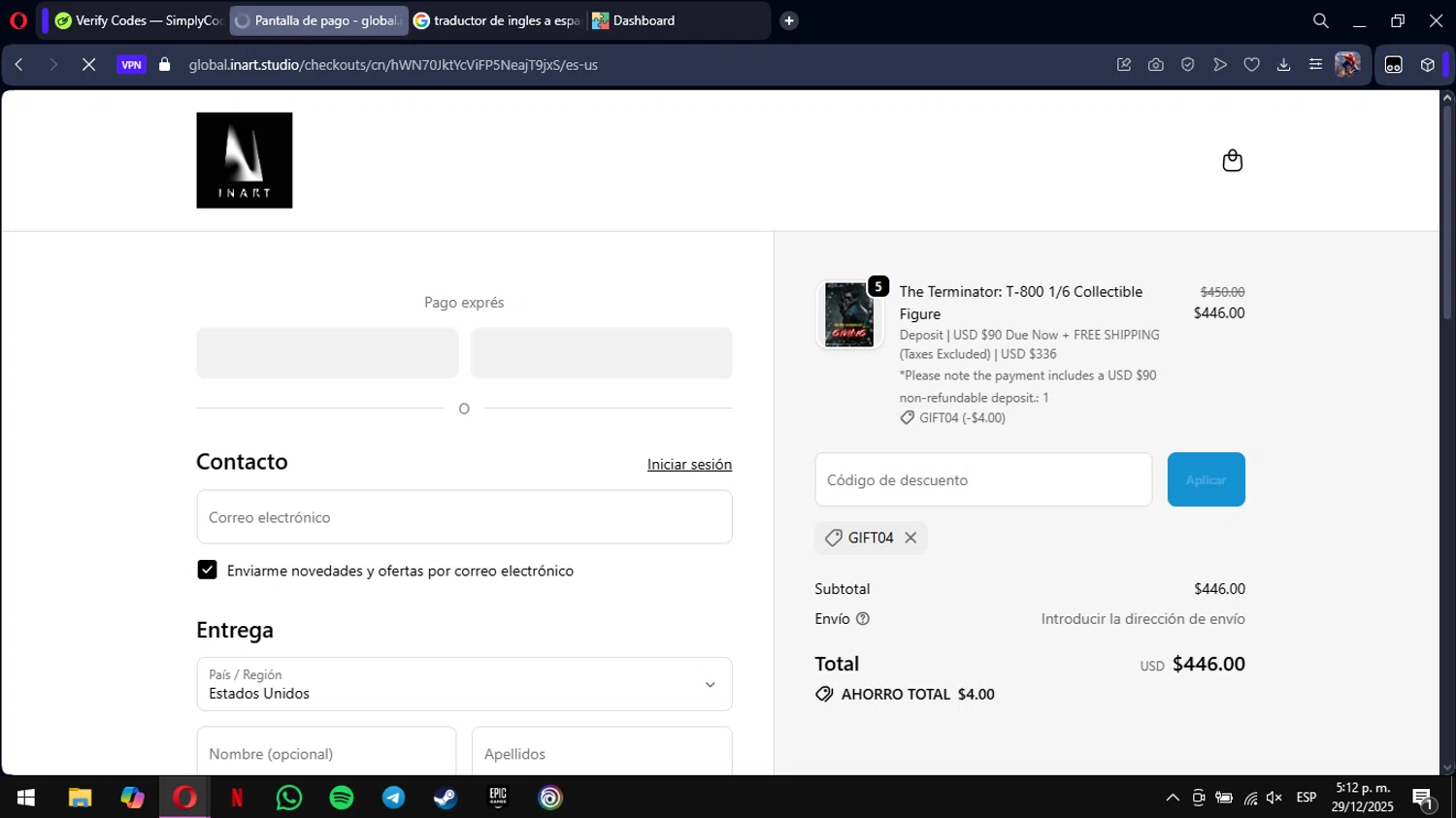Click the Terminator T-800 product thumbnail
Screen dimensions: 1456x818
click(x=849, y=315)
